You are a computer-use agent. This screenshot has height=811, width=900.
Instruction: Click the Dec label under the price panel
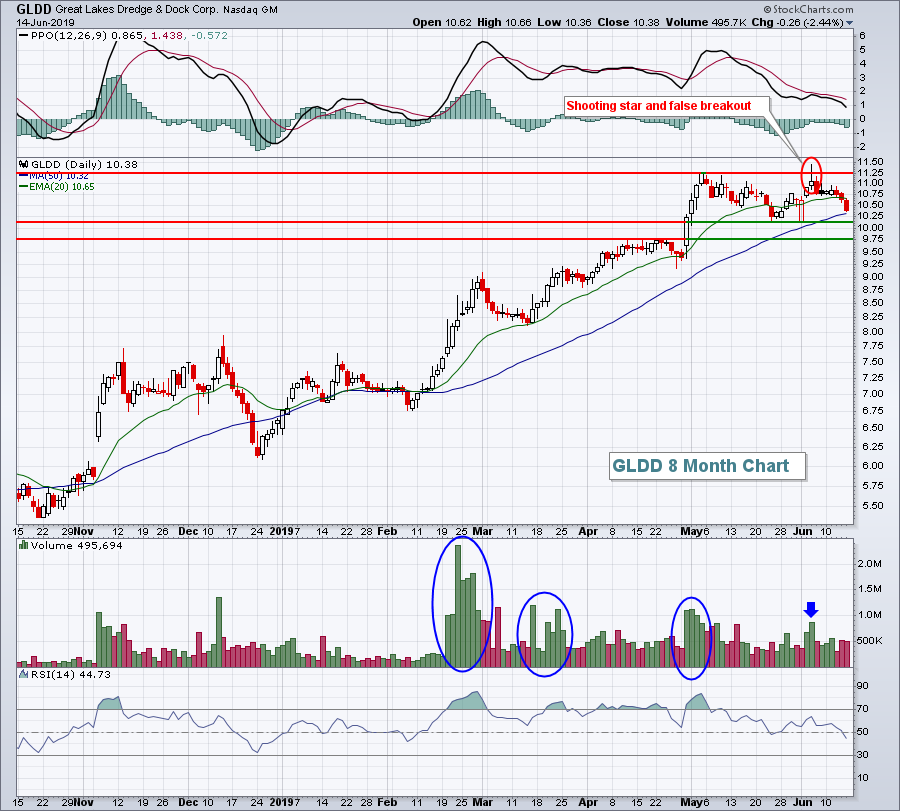[x=188, y=531]
